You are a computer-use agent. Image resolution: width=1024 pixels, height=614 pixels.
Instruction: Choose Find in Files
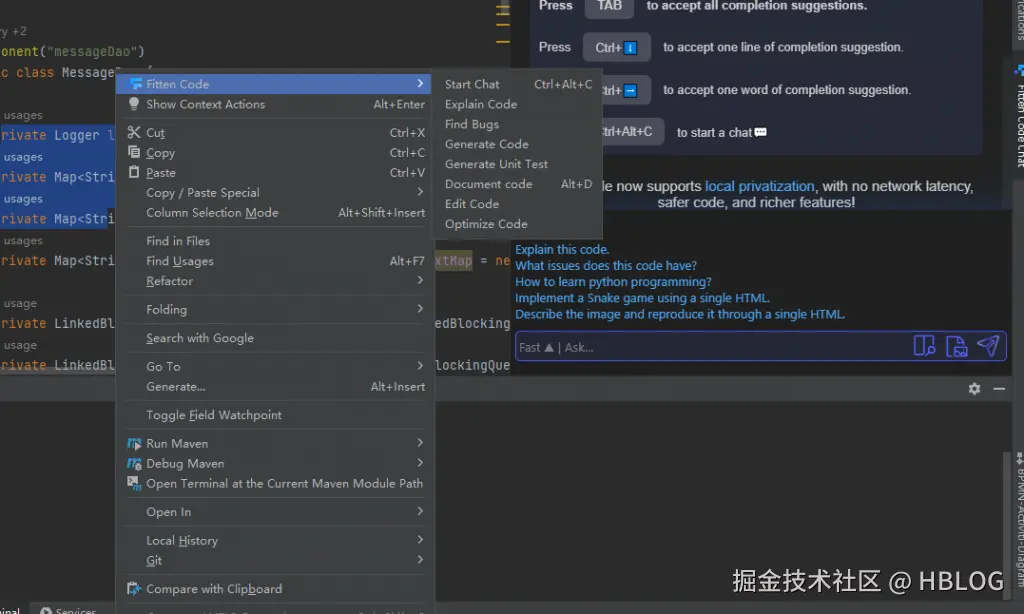(x=275, y=241)
